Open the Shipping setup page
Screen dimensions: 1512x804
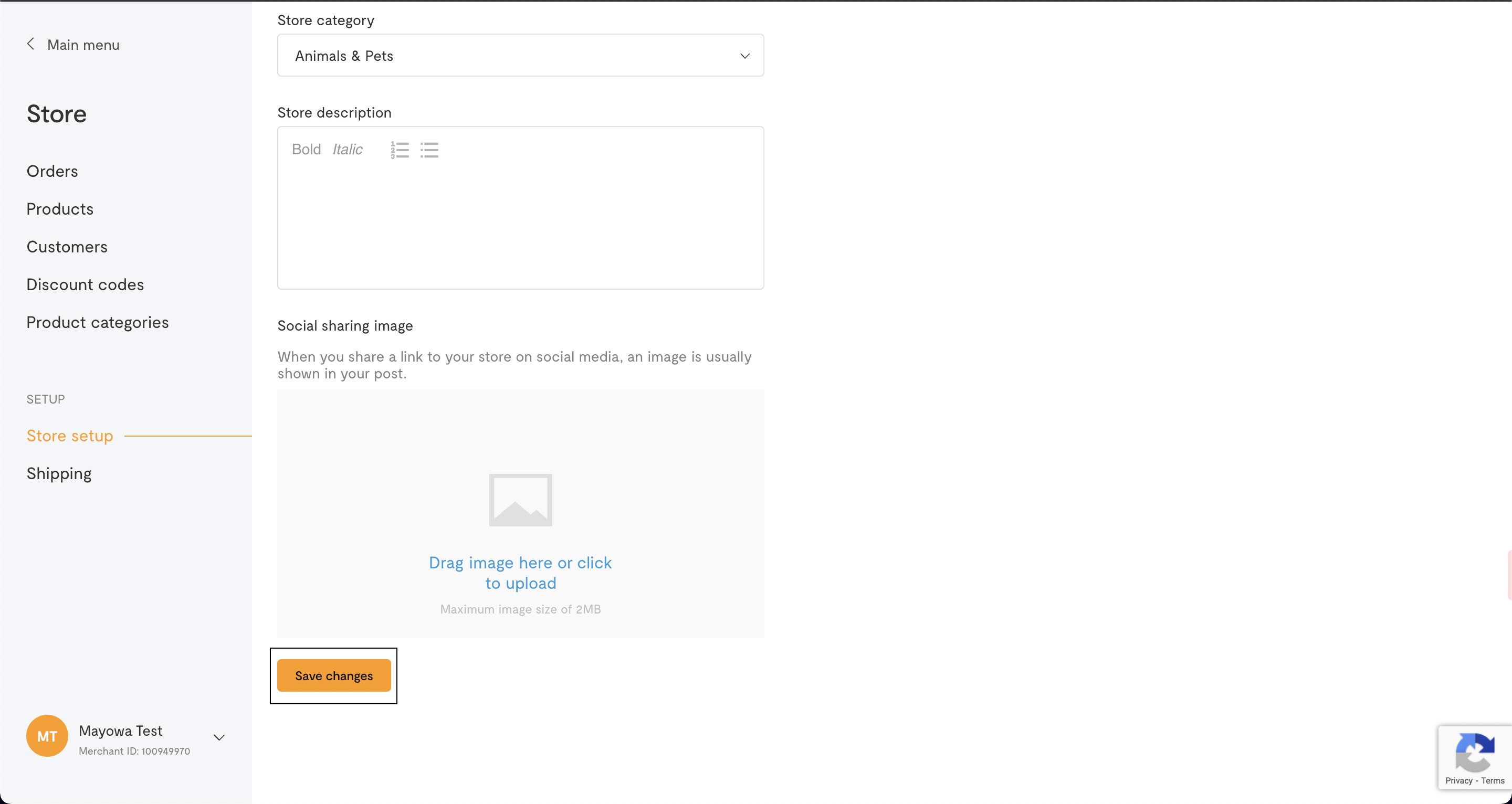tap(59, 473)
